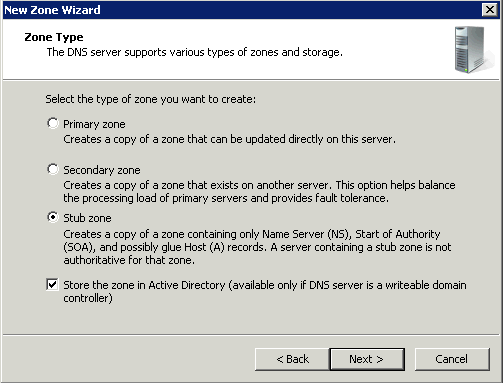Uncheck the Store the zone in Active Directory checkbox
504x383 pixels.
pyautogui.click(x=52, y=285)
